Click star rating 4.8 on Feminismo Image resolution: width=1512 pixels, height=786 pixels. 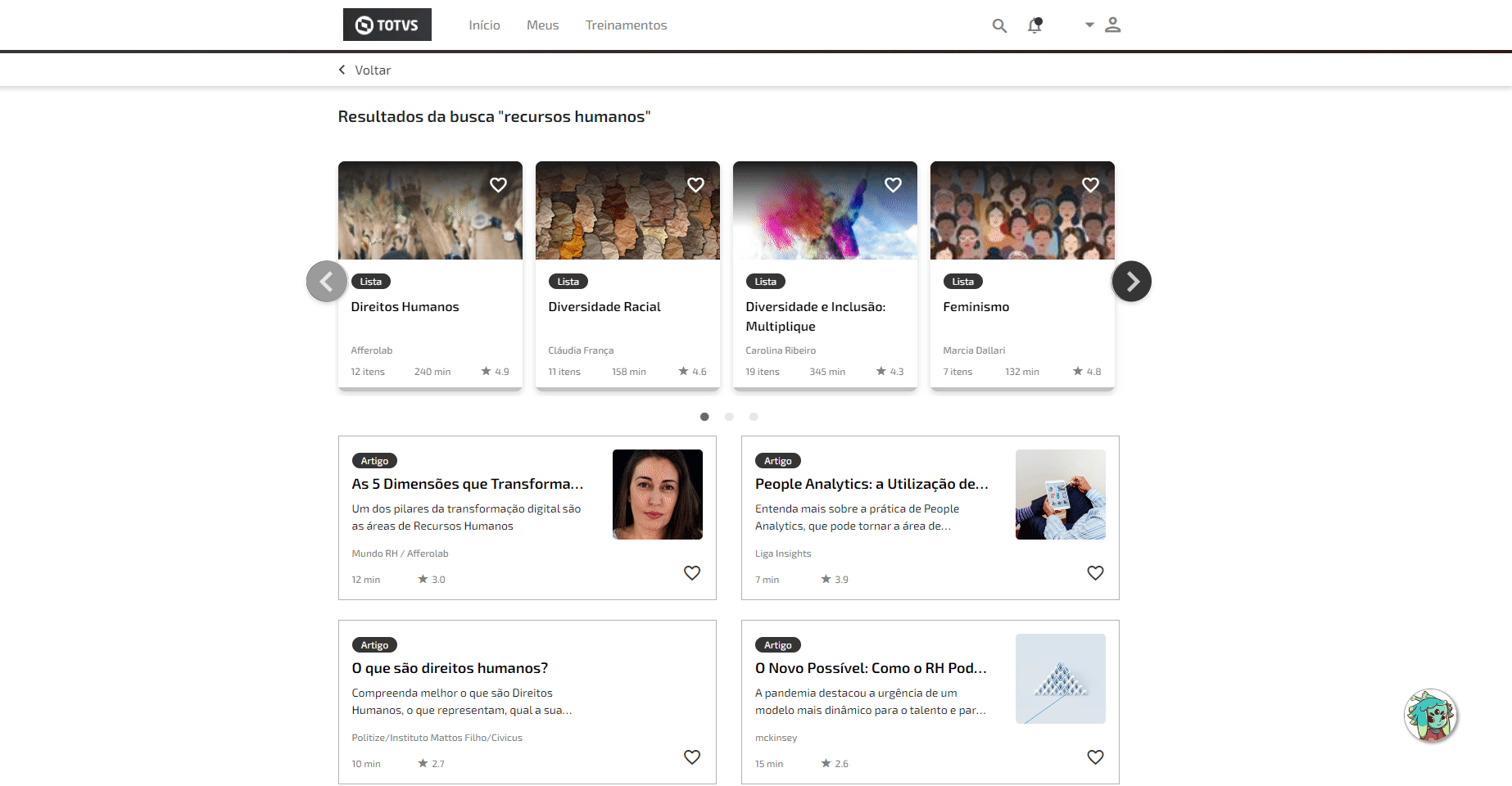pos(1087,372)
